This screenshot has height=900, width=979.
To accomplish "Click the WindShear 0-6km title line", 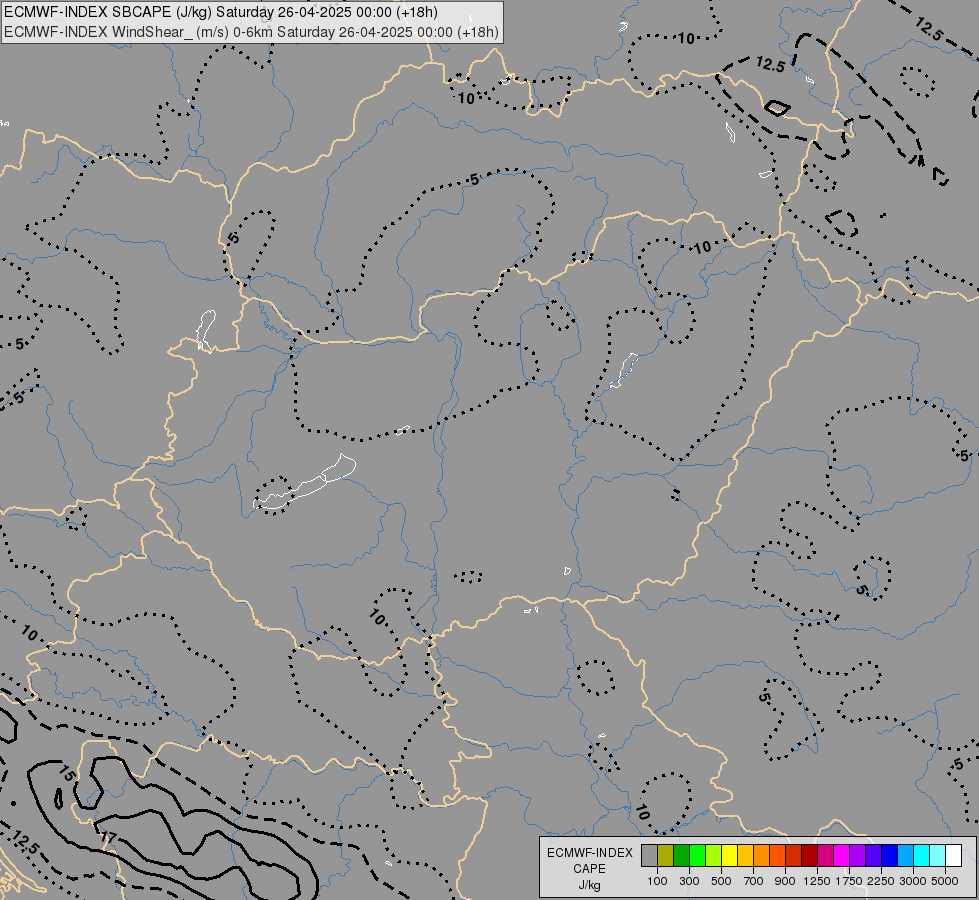I will [251, 31].
